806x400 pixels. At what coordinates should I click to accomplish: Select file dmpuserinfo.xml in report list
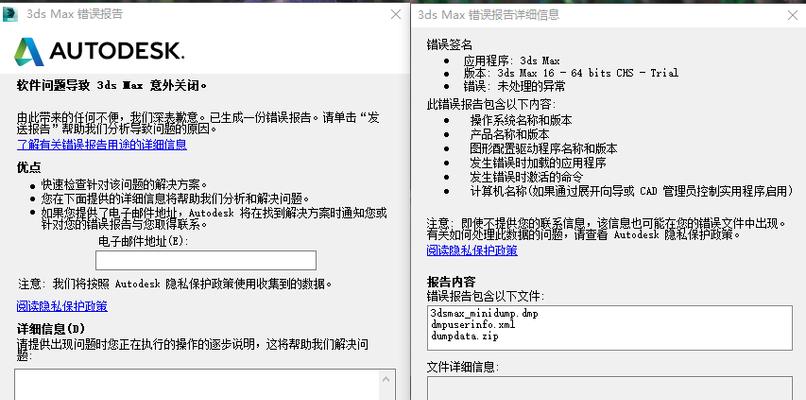point(473,324)
